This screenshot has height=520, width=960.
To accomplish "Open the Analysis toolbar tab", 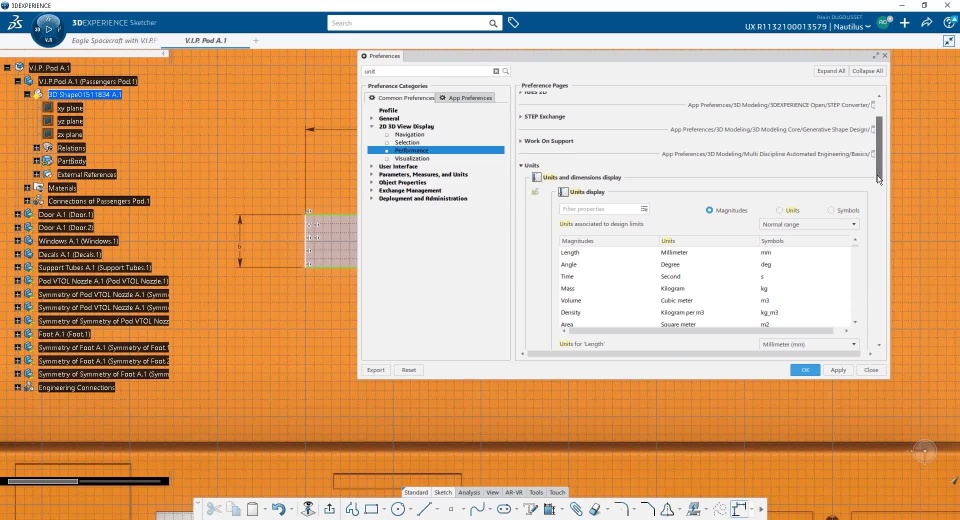I will pos(469,492).
